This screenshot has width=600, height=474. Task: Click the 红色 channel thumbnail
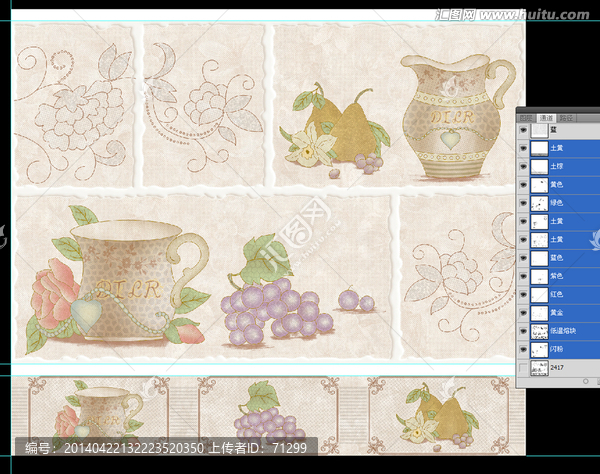[539, 295]
